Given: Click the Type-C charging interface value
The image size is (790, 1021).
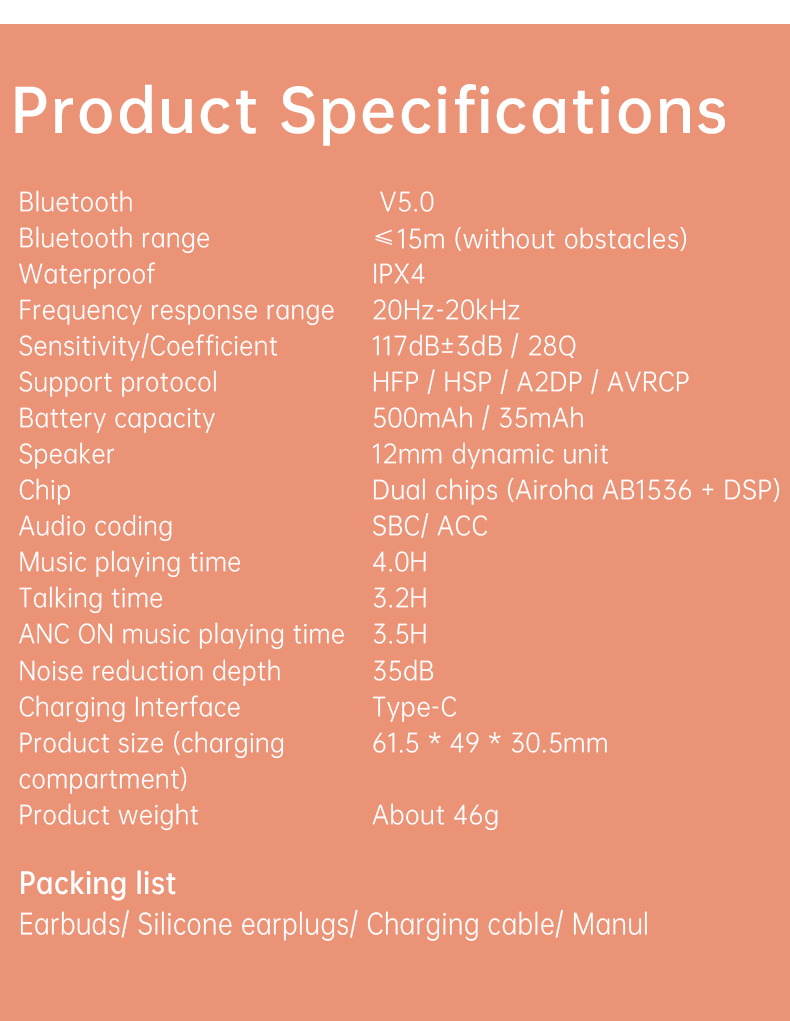Looking at the screenshot, I should [x=414, y=707].
